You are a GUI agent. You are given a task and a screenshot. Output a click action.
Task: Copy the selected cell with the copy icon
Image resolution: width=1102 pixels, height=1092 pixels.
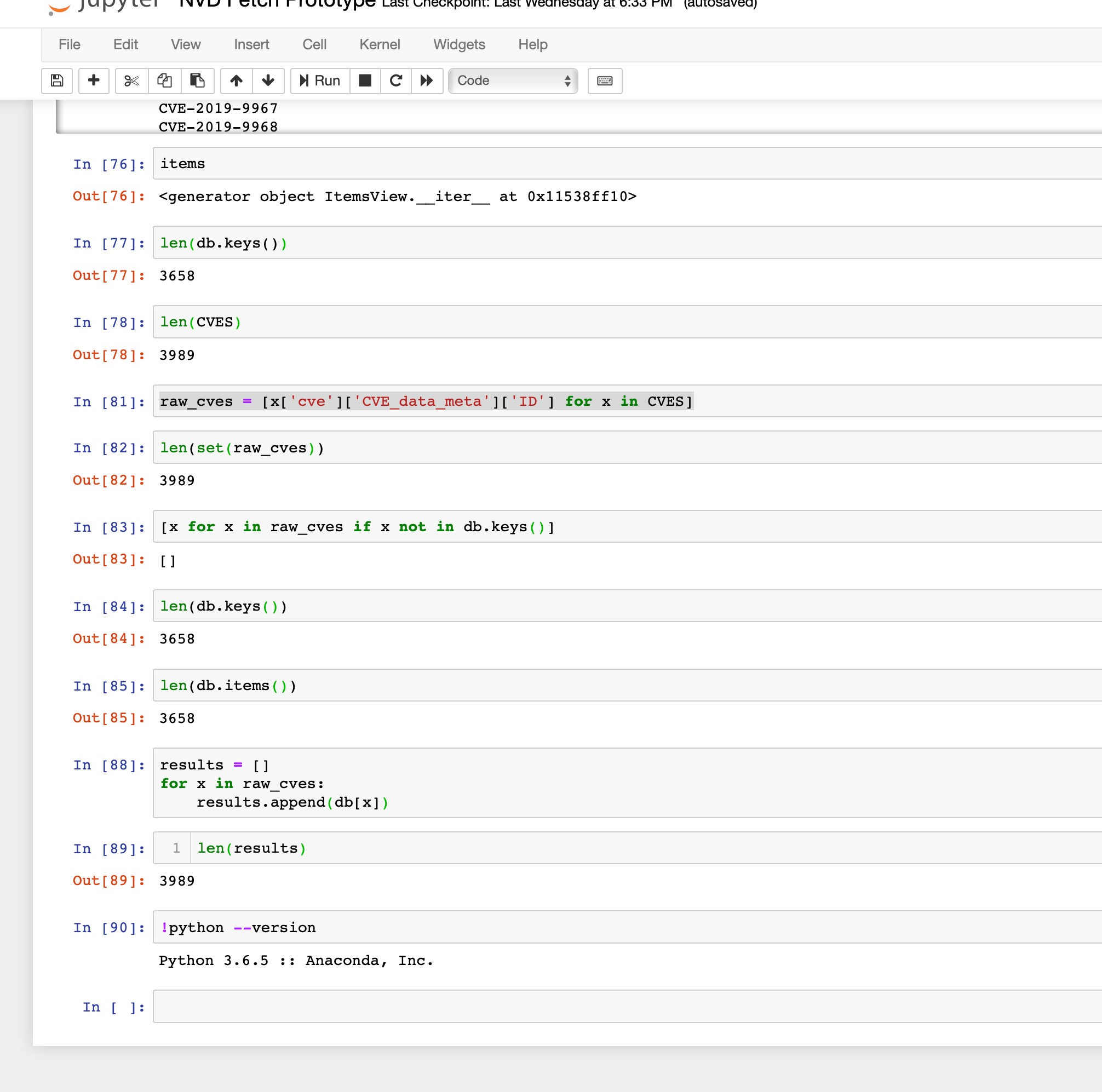point(164,81)
